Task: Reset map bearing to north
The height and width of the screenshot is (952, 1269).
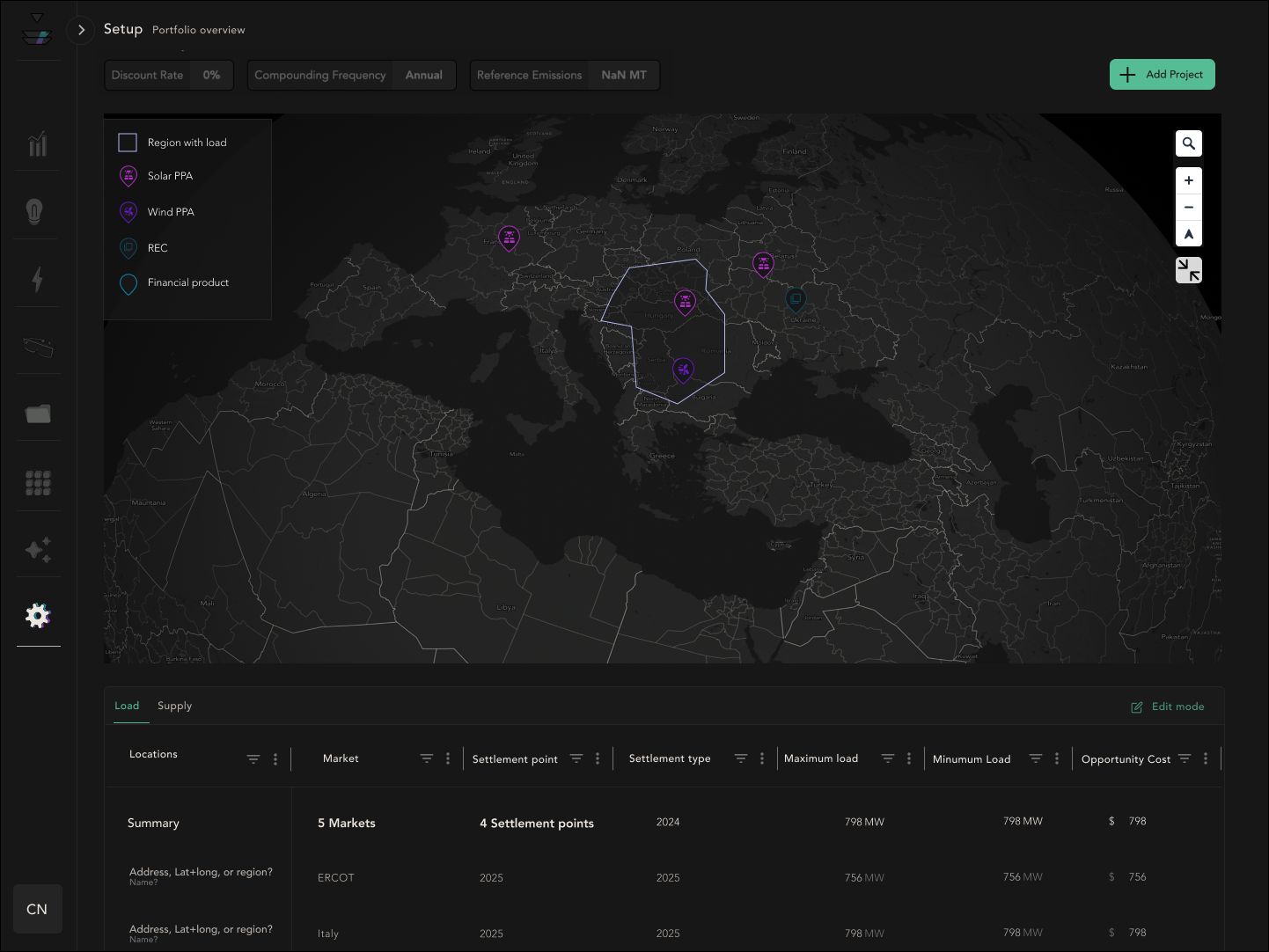Action: coord(1189,234)
